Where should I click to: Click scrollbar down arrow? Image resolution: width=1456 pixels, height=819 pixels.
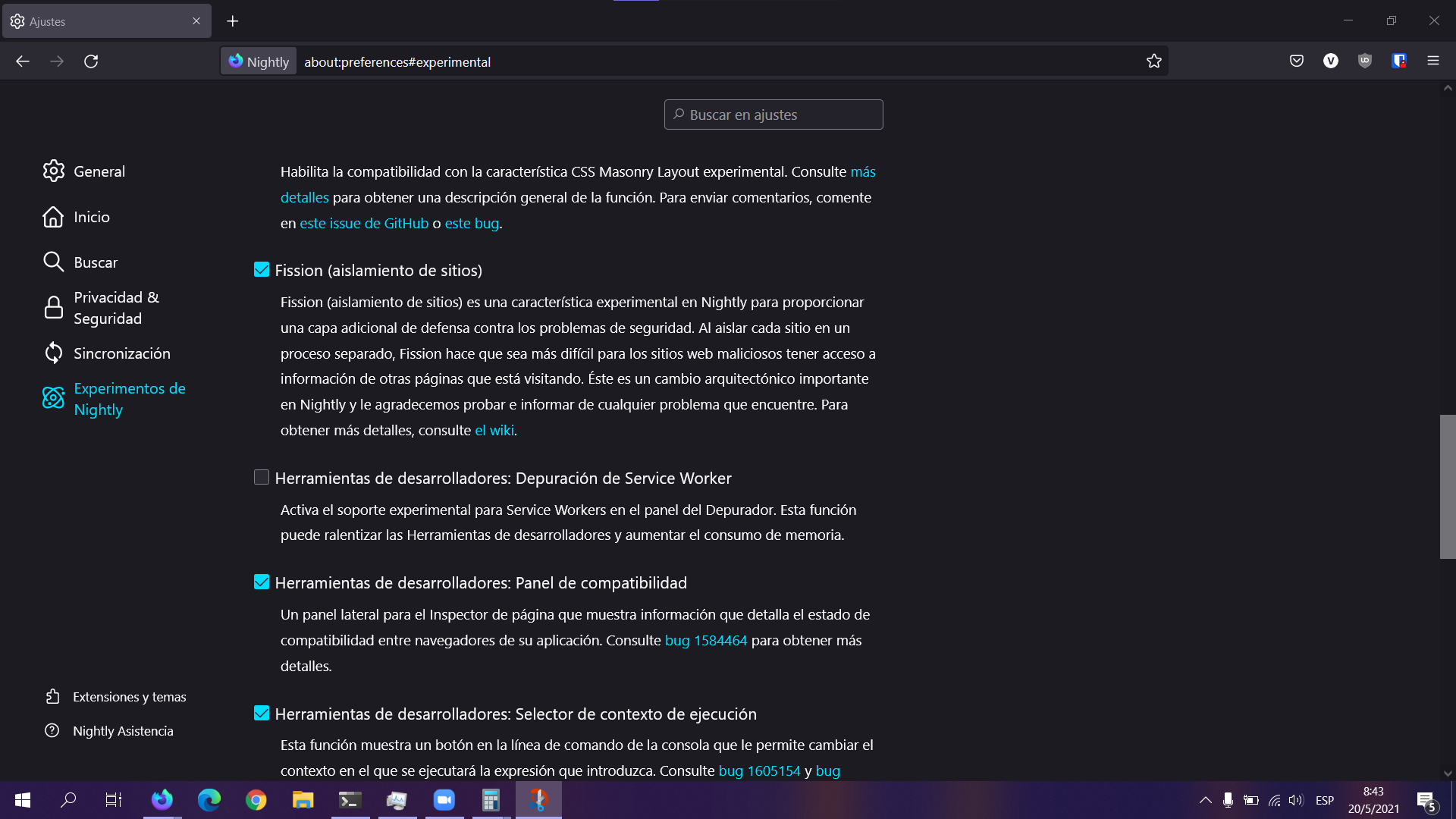click(x=1448, y=773)
